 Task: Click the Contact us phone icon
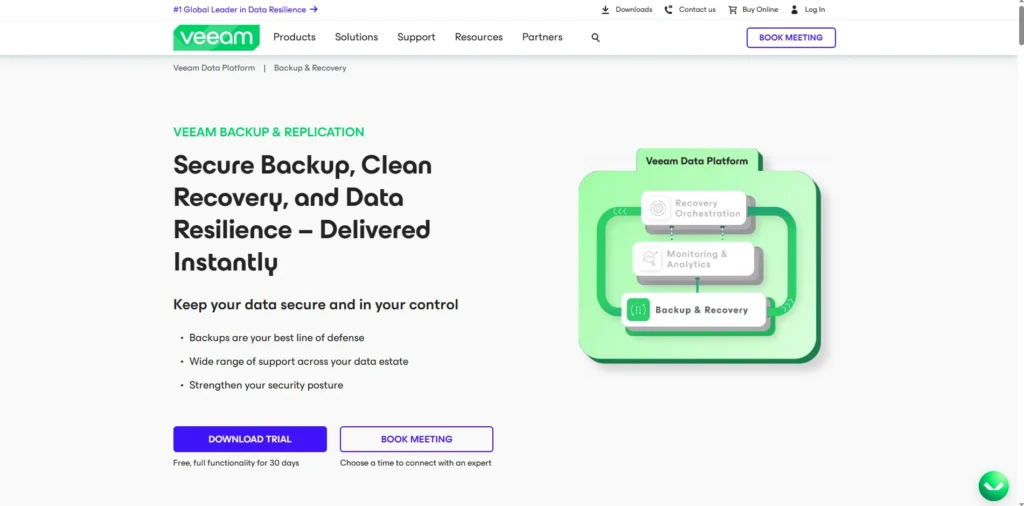pos(668,10)
